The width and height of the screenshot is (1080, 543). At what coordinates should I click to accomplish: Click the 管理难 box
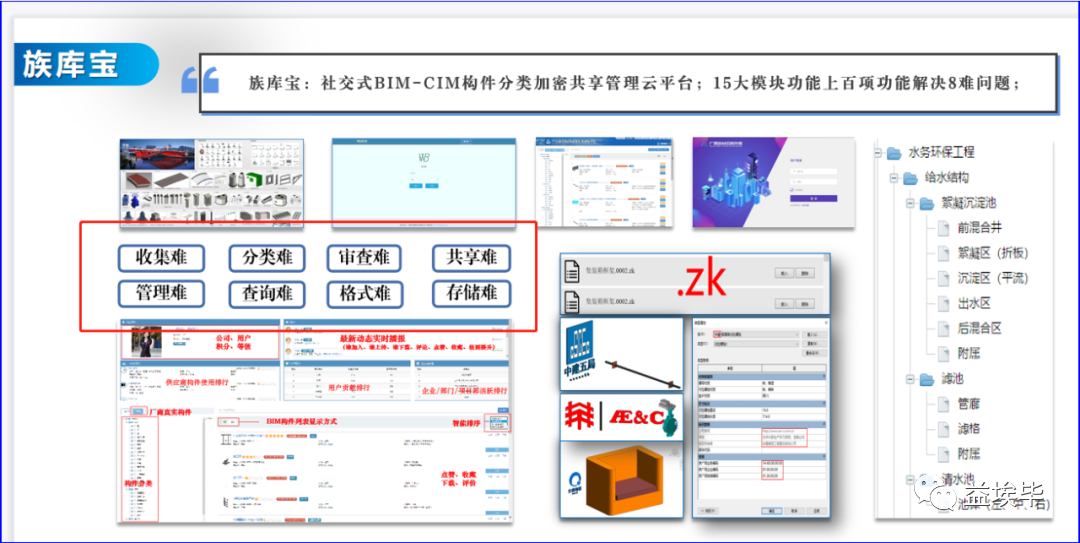pos(162,294)
